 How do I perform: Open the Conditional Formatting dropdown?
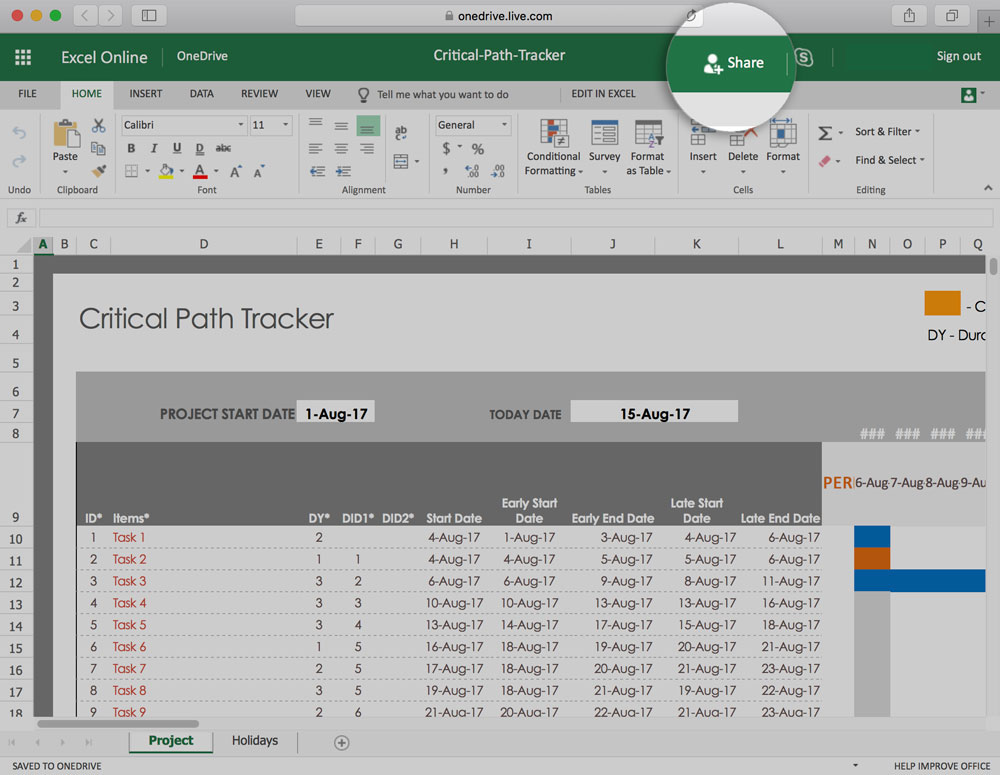tap(553, 148)
